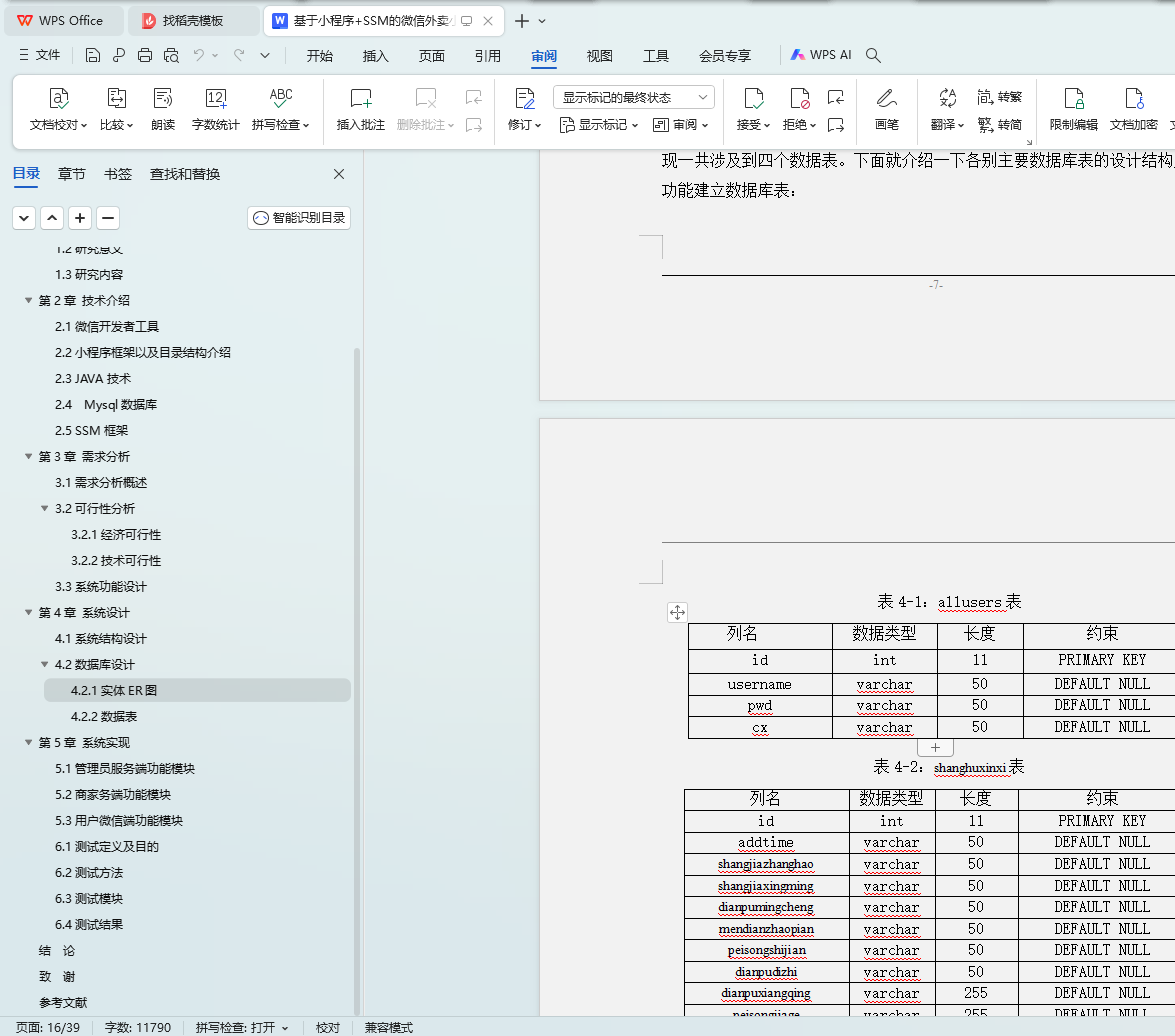Viewport: 1175px width, 1036px height.
Task: Go to 2.4 Mysql 数据库 heading
Action: click(x=106, y=405)
